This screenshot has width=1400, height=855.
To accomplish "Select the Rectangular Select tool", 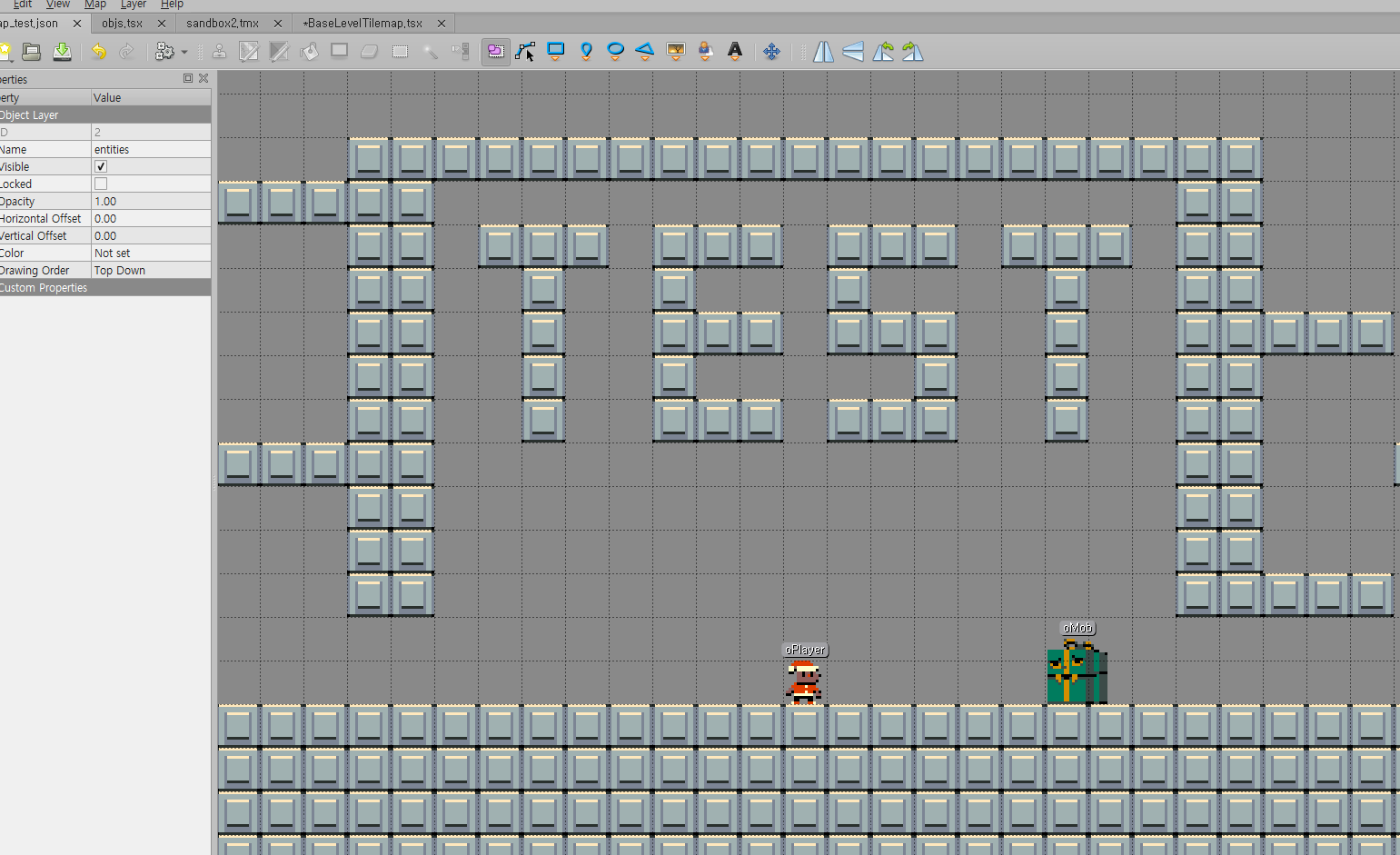I will (x=400, y=52).
